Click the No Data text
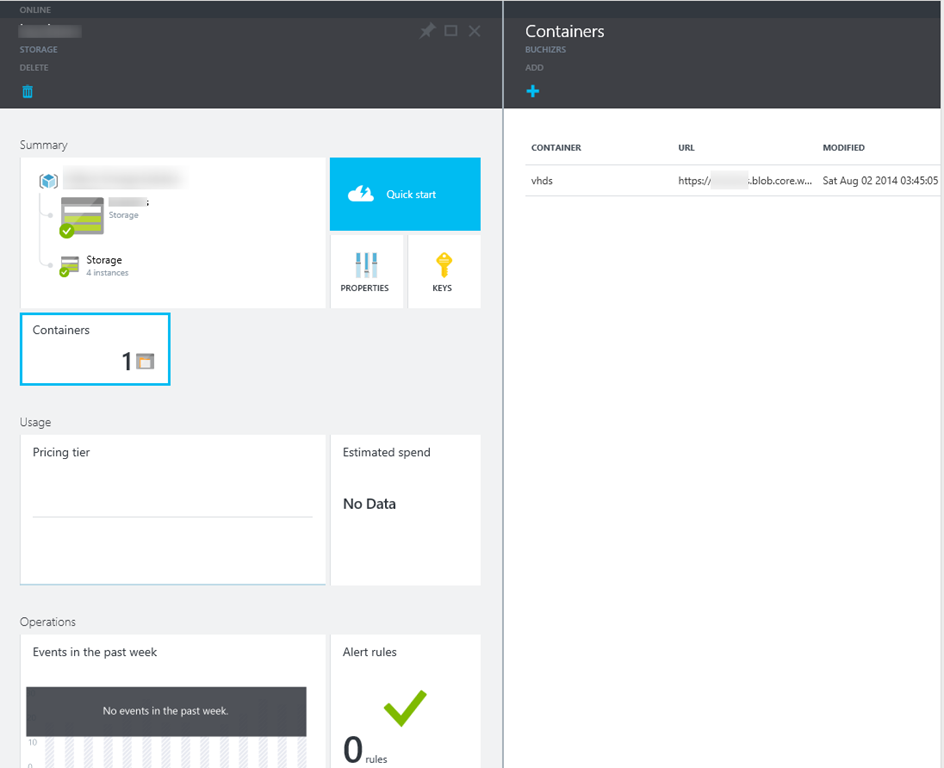944x768 pixels. [x=369, y=504]
